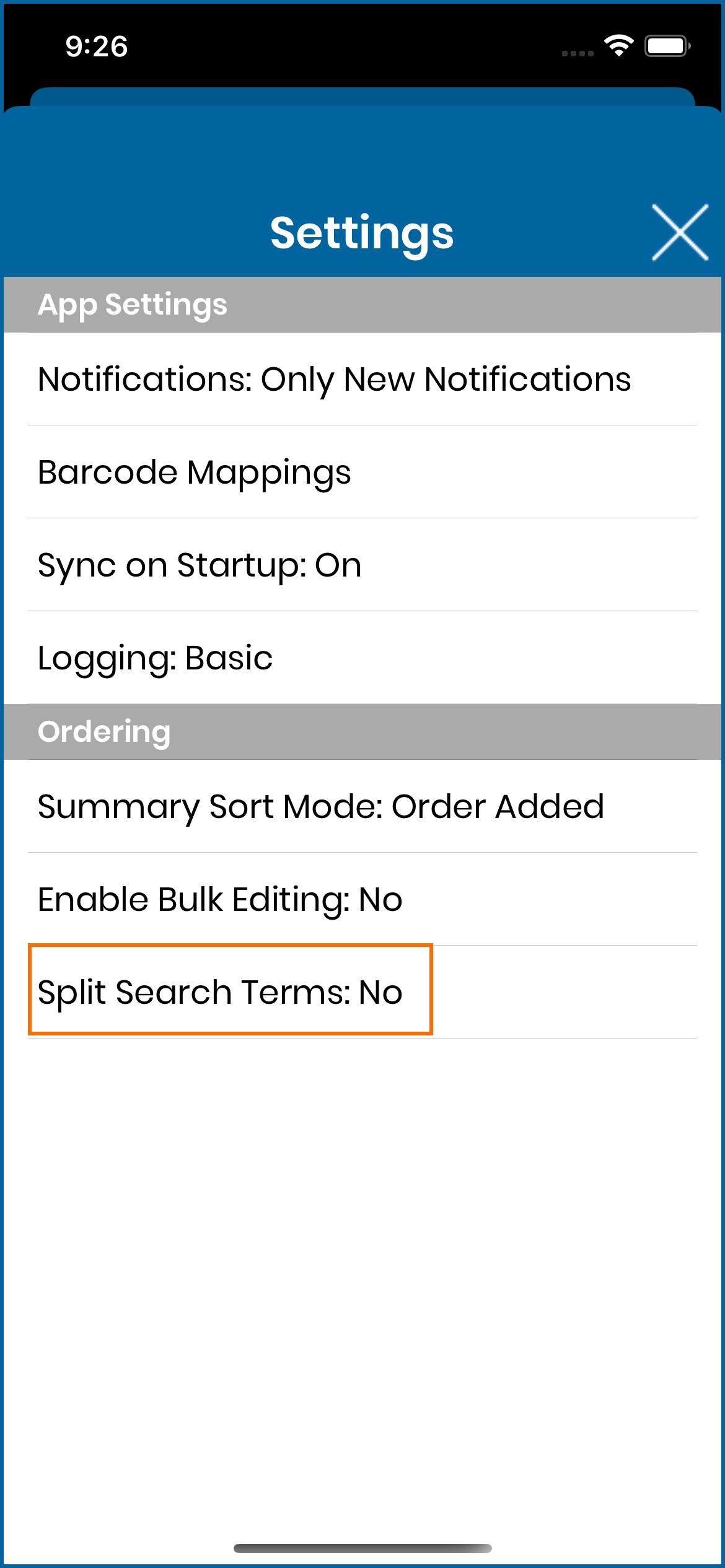Tap the App Settings section header
Viewport: 725px width, 1568px height.
362,305
